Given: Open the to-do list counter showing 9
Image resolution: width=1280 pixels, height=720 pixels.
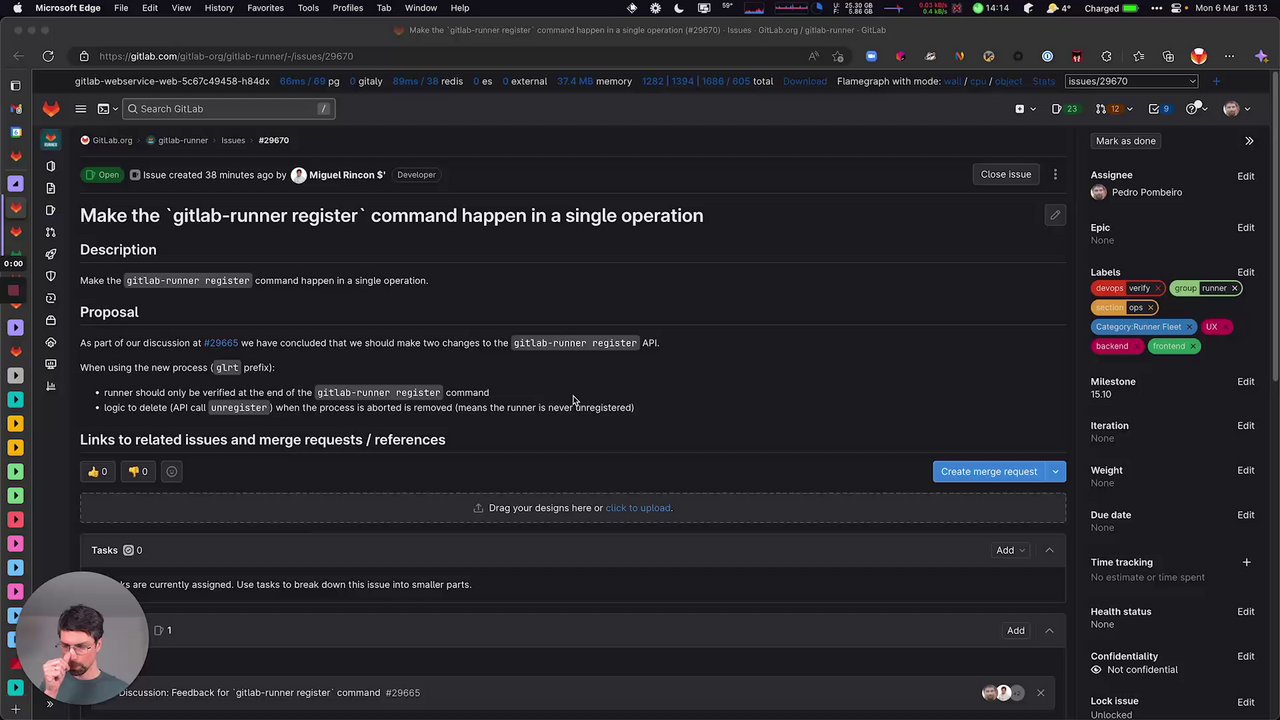Looking at the screenshot, I should point(1159,108).
